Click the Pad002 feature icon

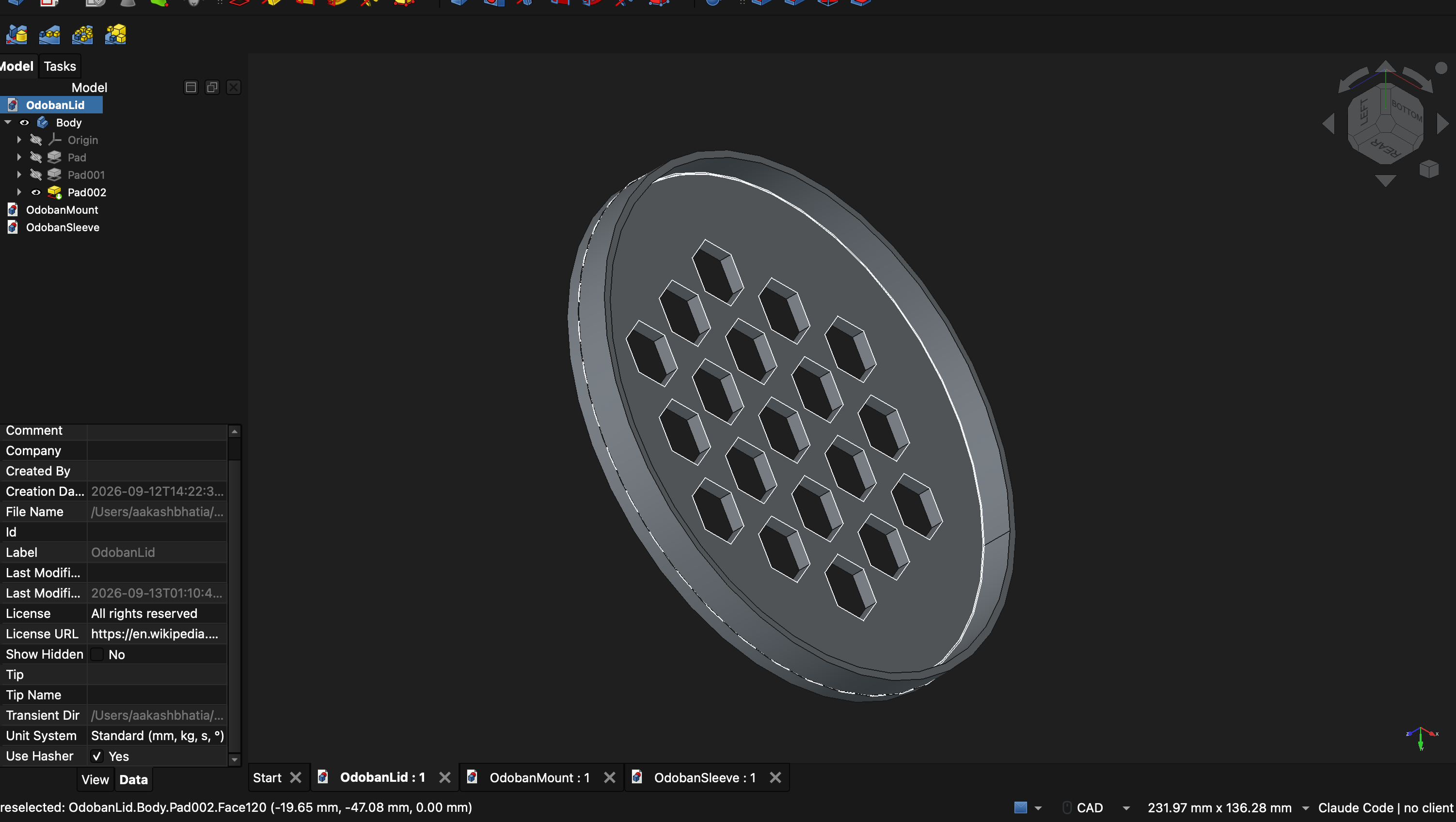pos(54,192)
